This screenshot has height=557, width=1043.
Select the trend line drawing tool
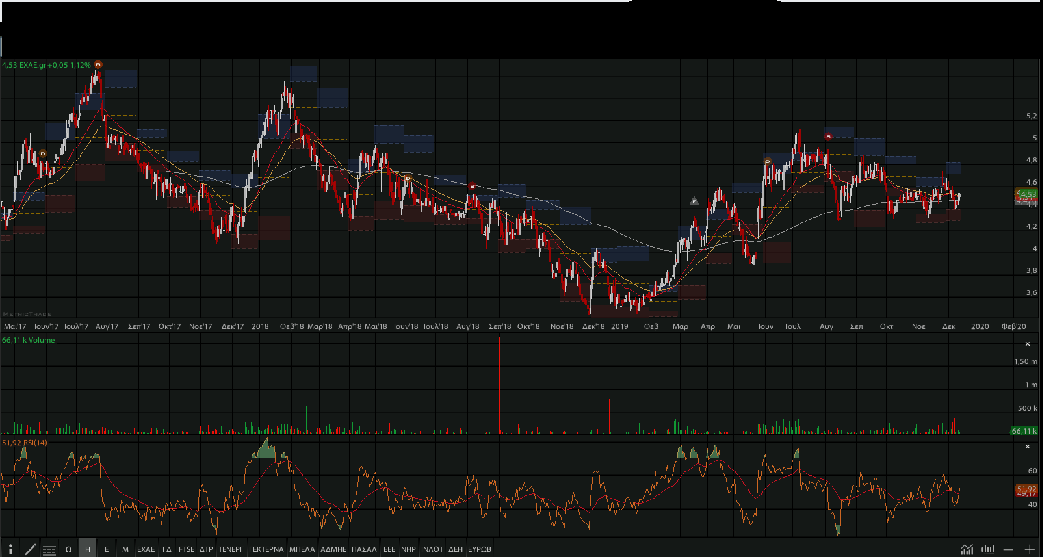[30, 549]
